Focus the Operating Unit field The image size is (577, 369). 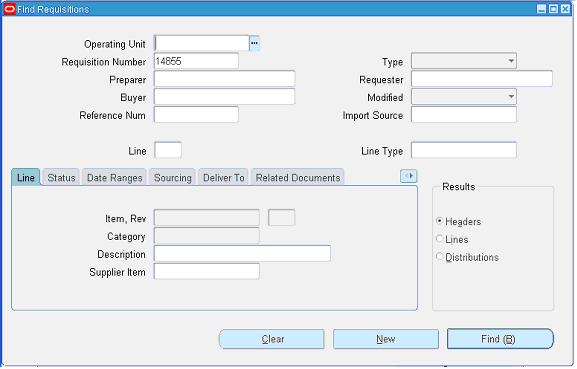tap(202, 43)
